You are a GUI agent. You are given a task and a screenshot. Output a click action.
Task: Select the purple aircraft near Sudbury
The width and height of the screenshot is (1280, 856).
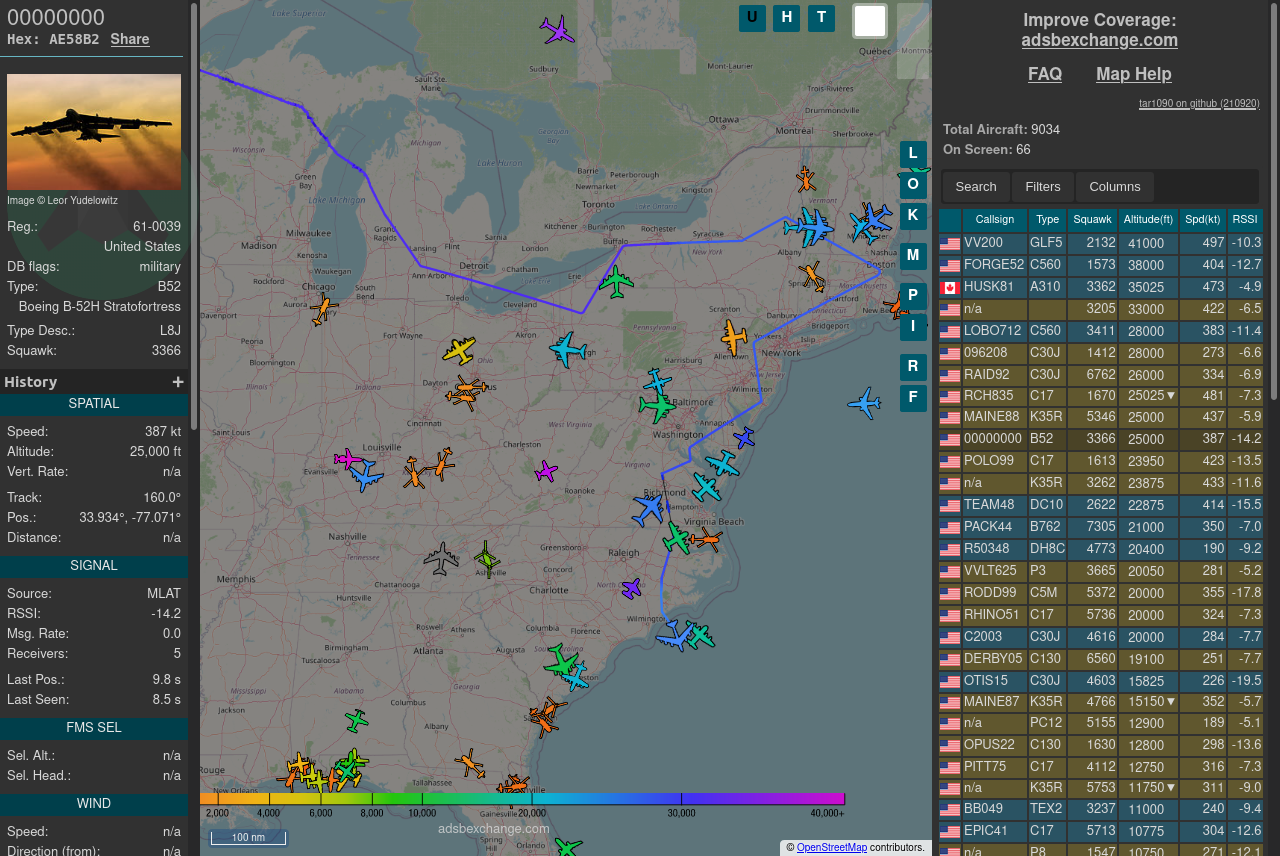(x=557, y=29)
